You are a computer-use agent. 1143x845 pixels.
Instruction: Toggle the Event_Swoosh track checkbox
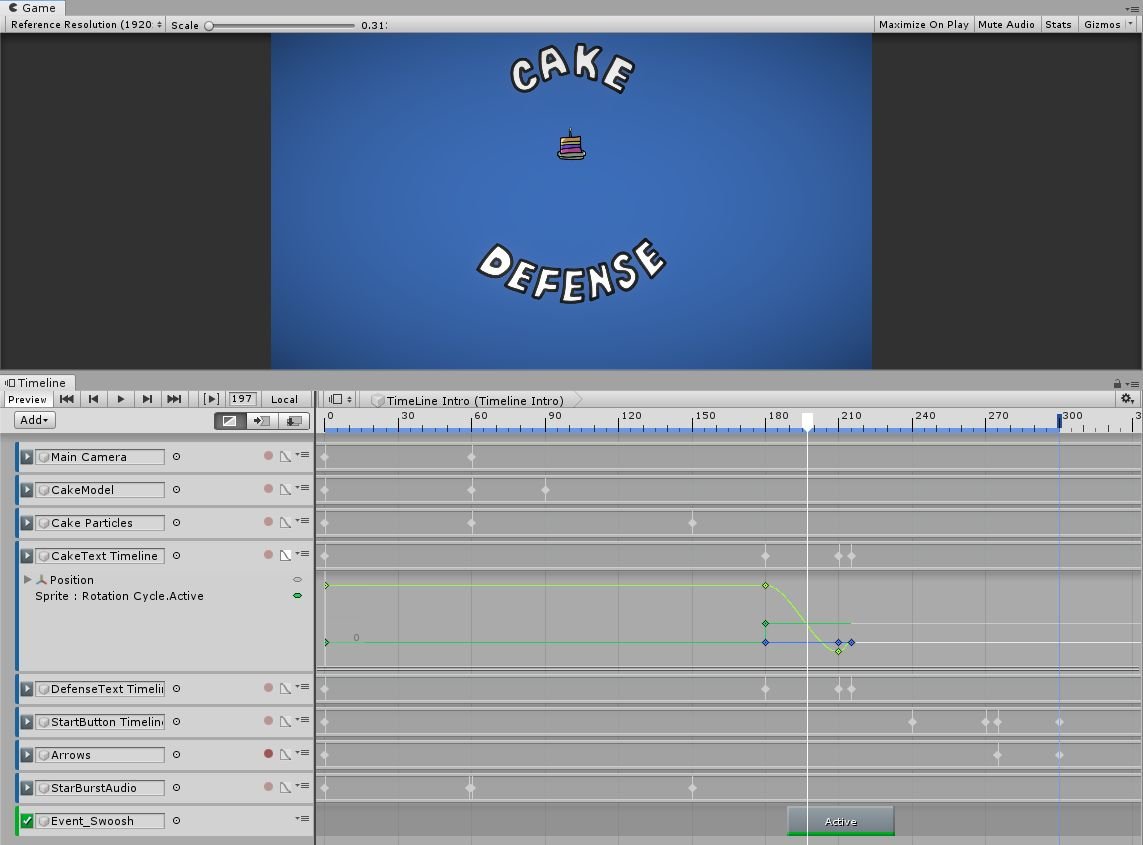click(x=26, y=820)
